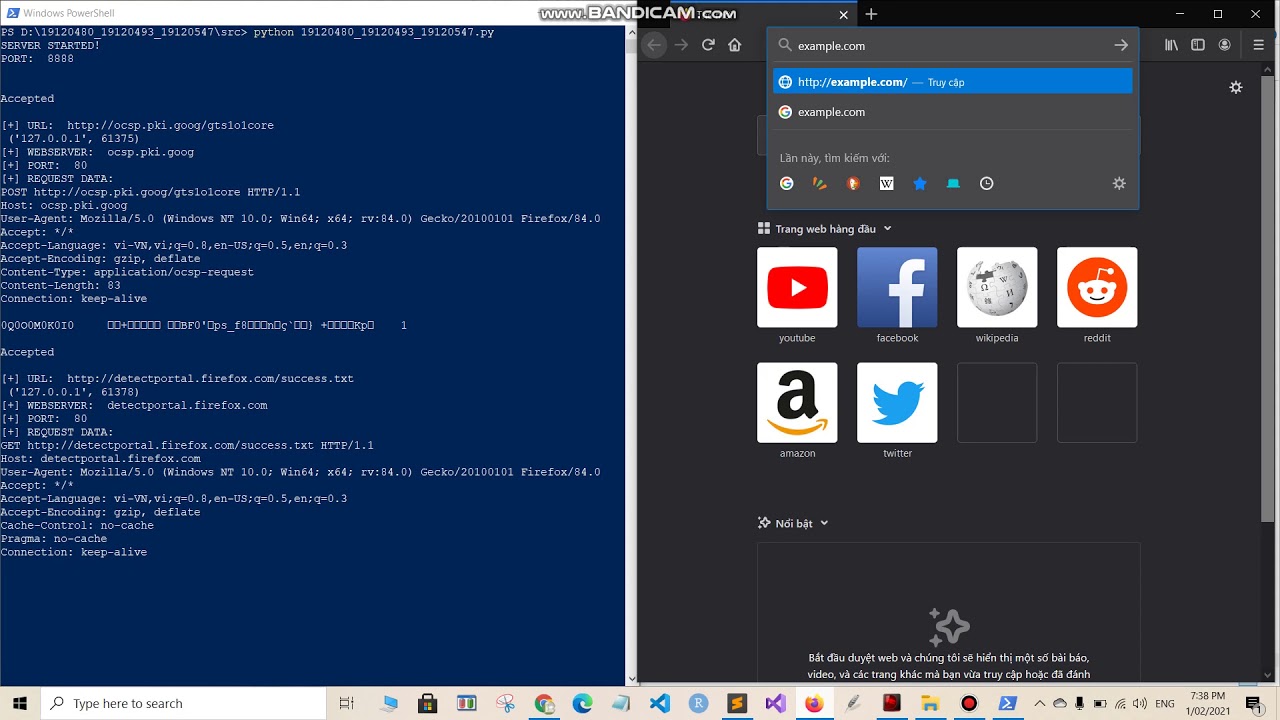This screenshot has width=1280, height=720.
Task: Open the Windows notification center
Action: point(1252,703)
